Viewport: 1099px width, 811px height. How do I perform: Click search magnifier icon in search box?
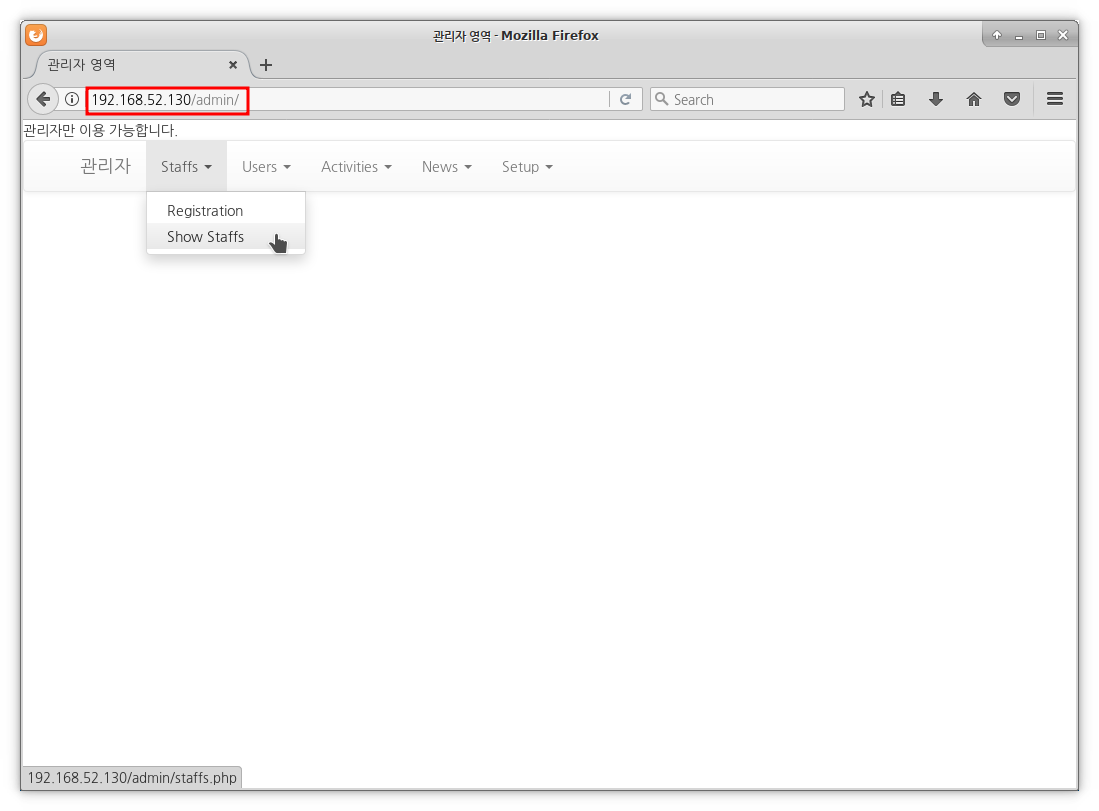pos(661,99)
